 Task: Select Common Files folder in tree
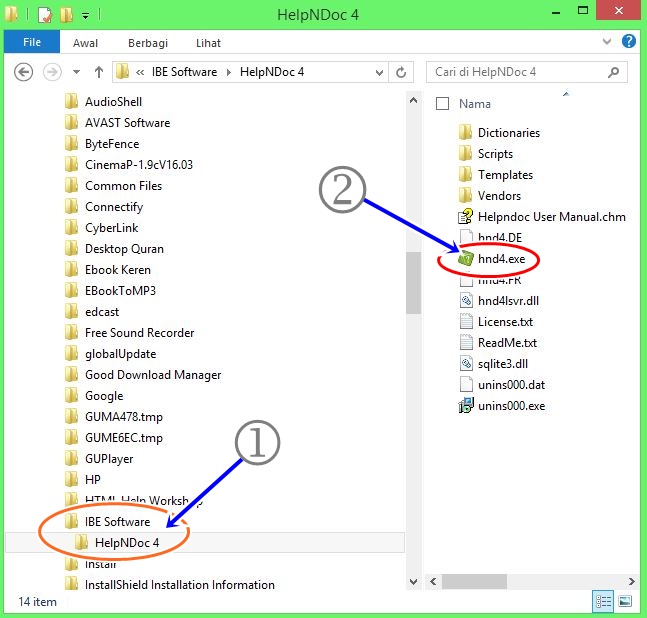point(113,186)
